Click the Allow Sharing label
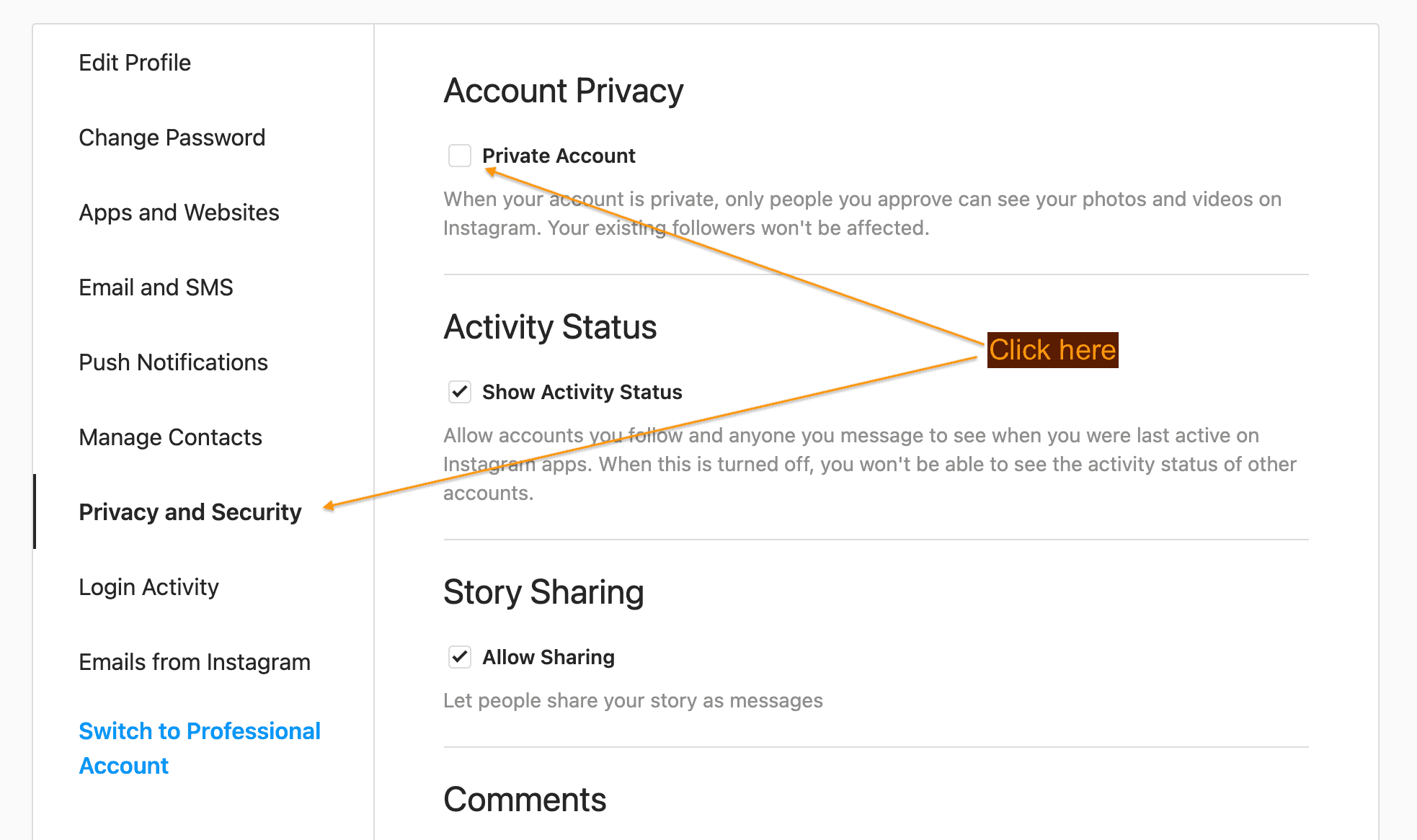The width and height of the screenshot is (1417, 840). [548, 657]
